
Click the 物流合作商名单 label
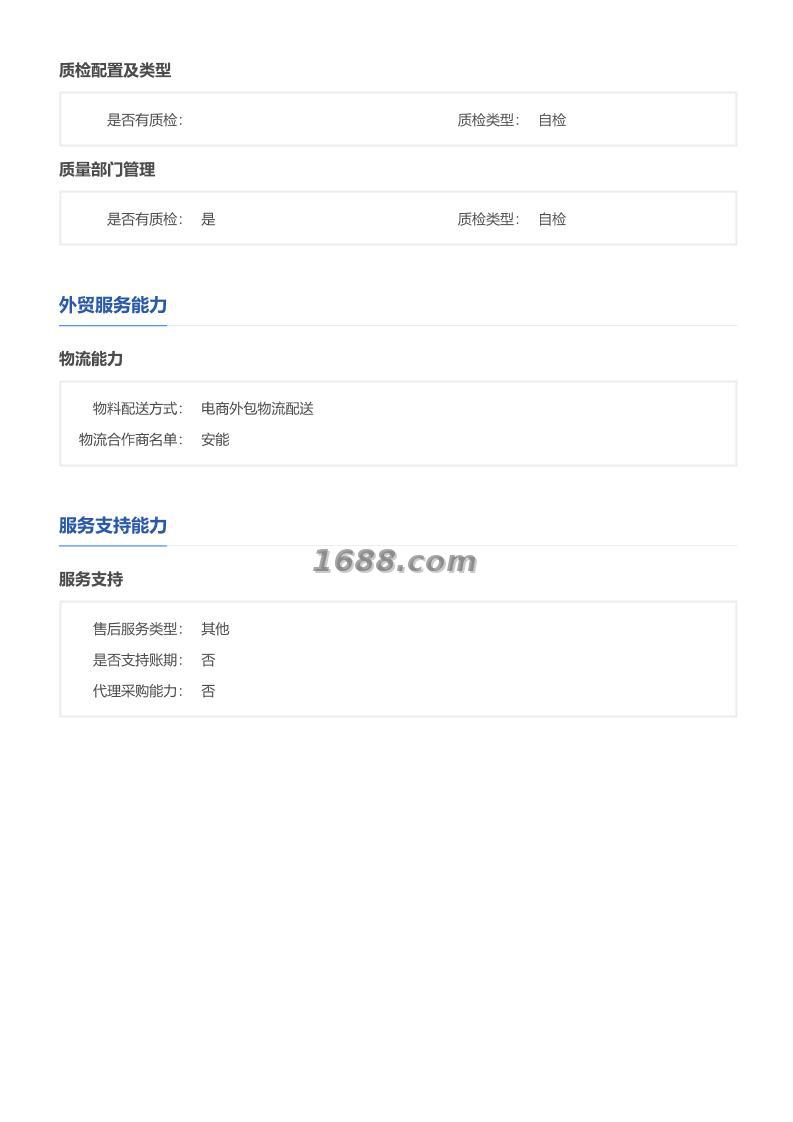point(131,439)
